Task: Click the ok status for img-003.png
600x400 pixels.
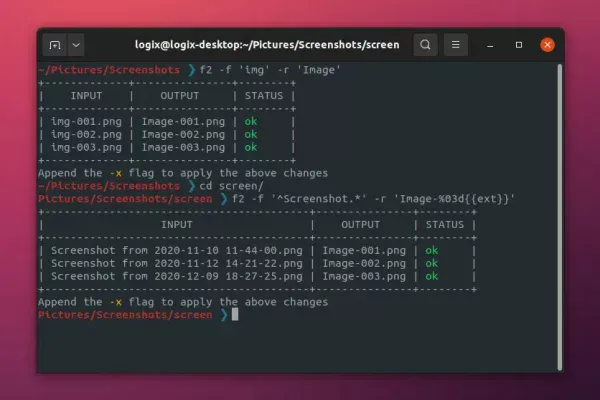Action: (251, 148)
